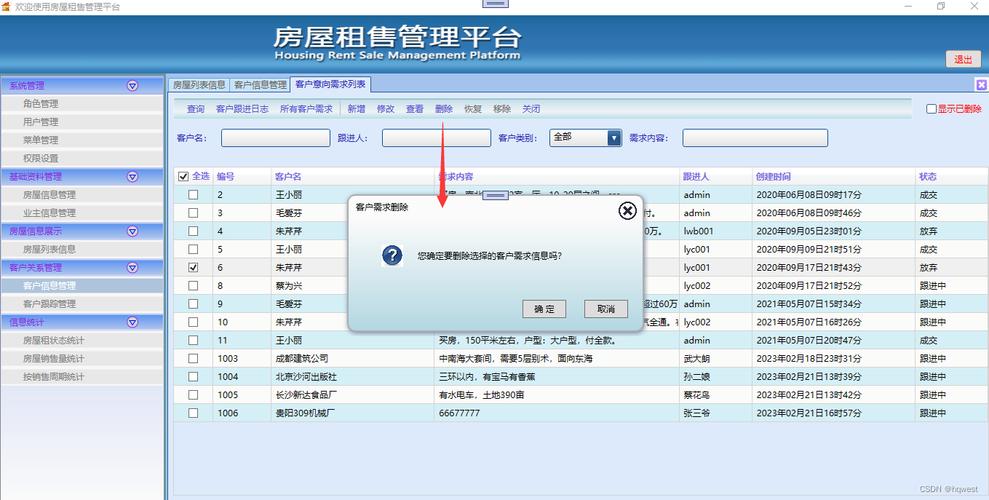Select 客户信息管理 in sidebar
989x500 pixels.
(49, 286)
